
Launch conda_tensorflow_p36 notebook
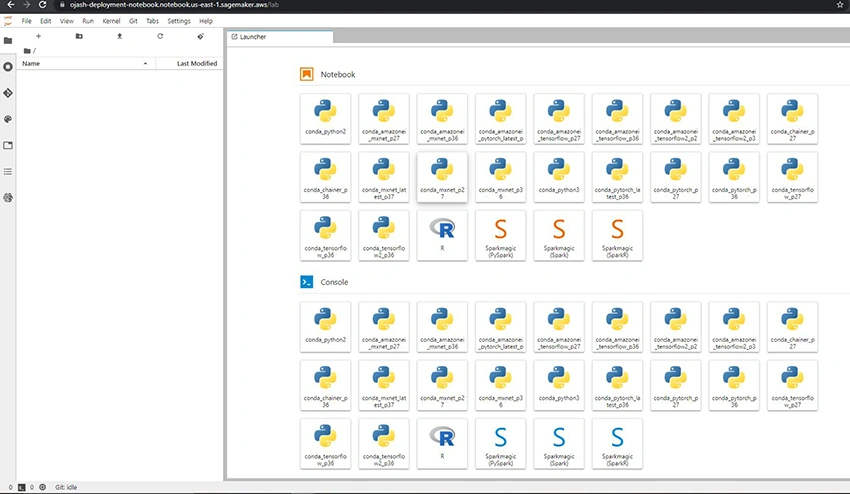pyautogui.click(x=325, y=235)
